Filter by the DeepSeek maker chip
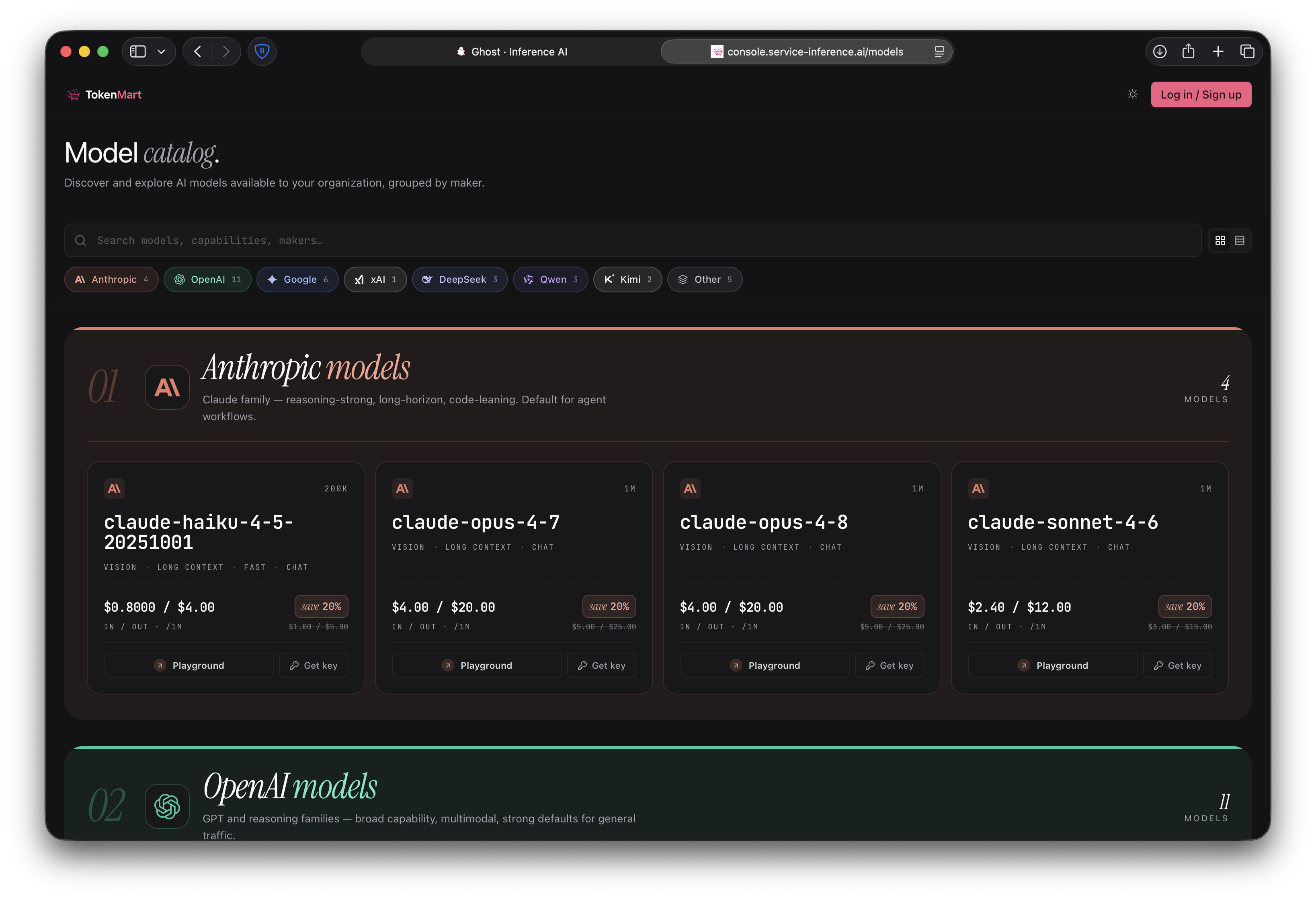The image size is (1316, 900). (460, 279)
